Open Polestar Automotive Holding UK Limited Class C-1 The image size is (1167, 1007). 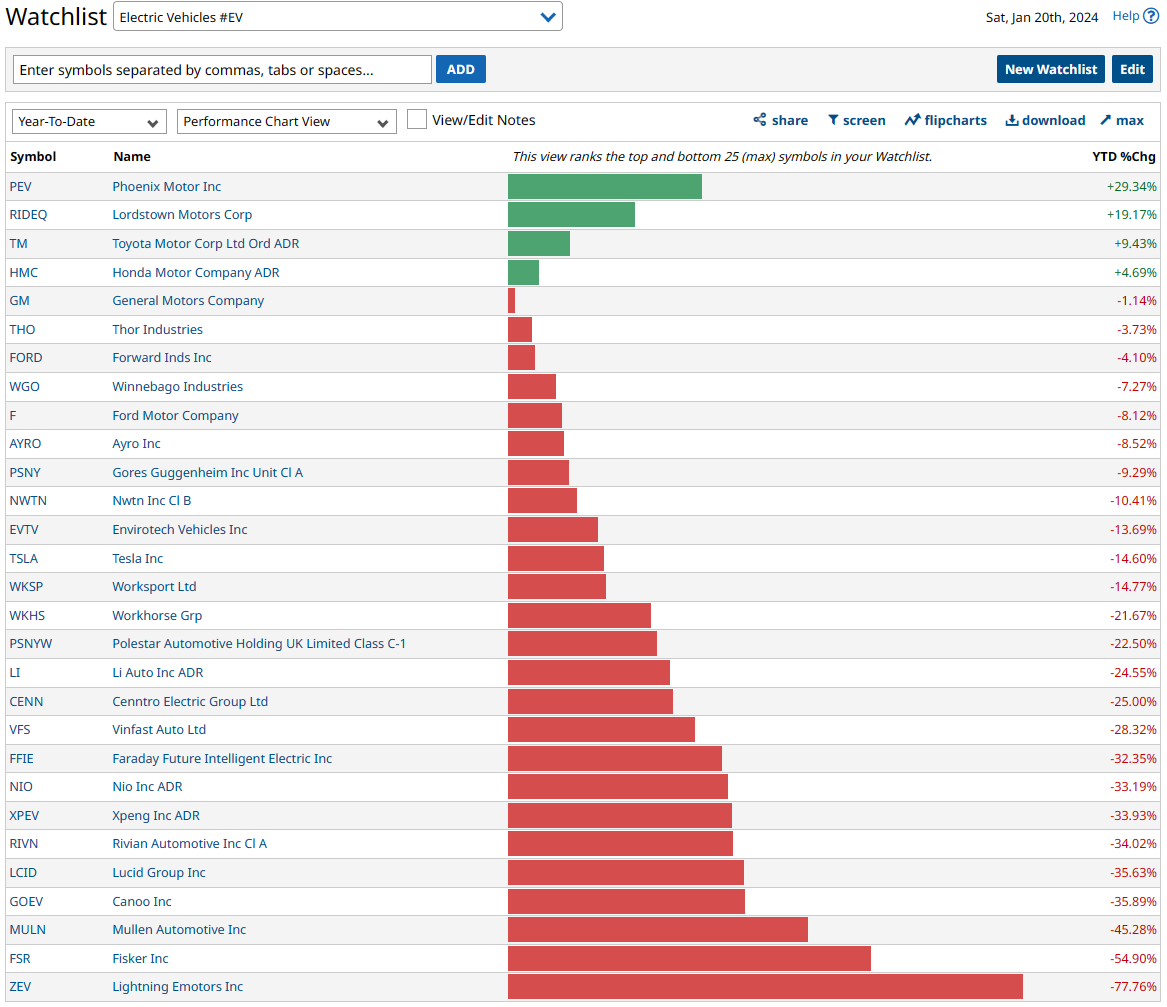pos(259,644)
